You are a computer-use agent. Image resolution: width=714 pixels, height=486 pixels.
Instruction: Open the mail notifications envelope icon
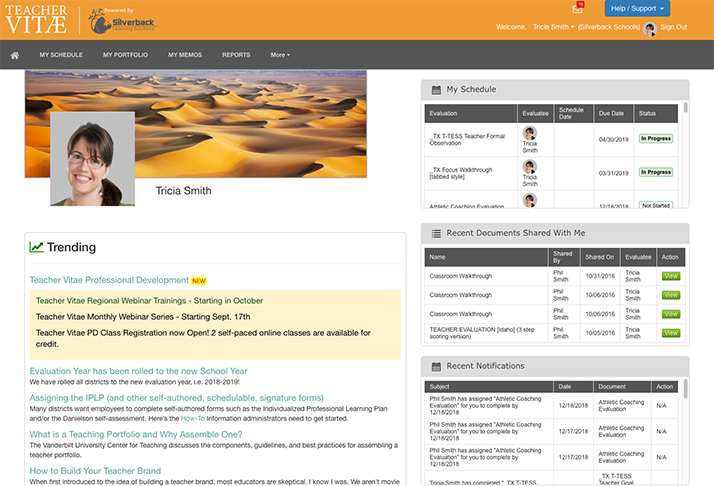(x=577, y=9)
